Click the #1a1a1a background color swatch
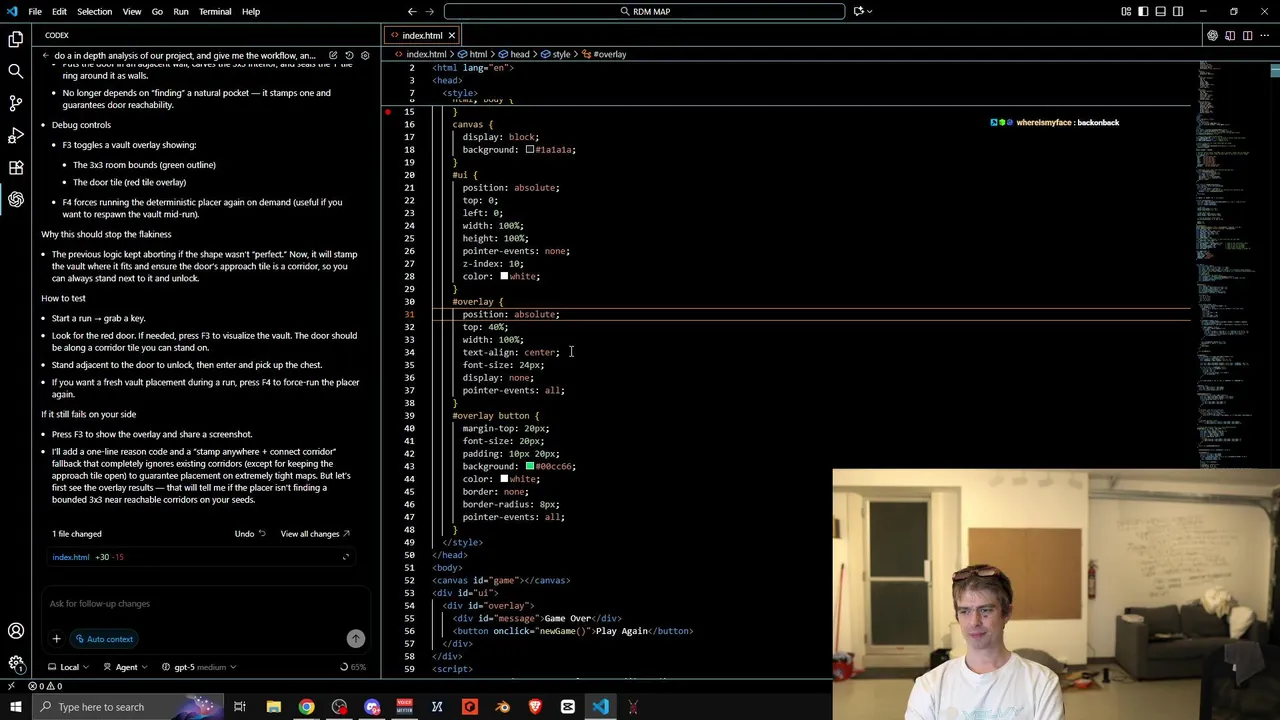 (529, 150)
